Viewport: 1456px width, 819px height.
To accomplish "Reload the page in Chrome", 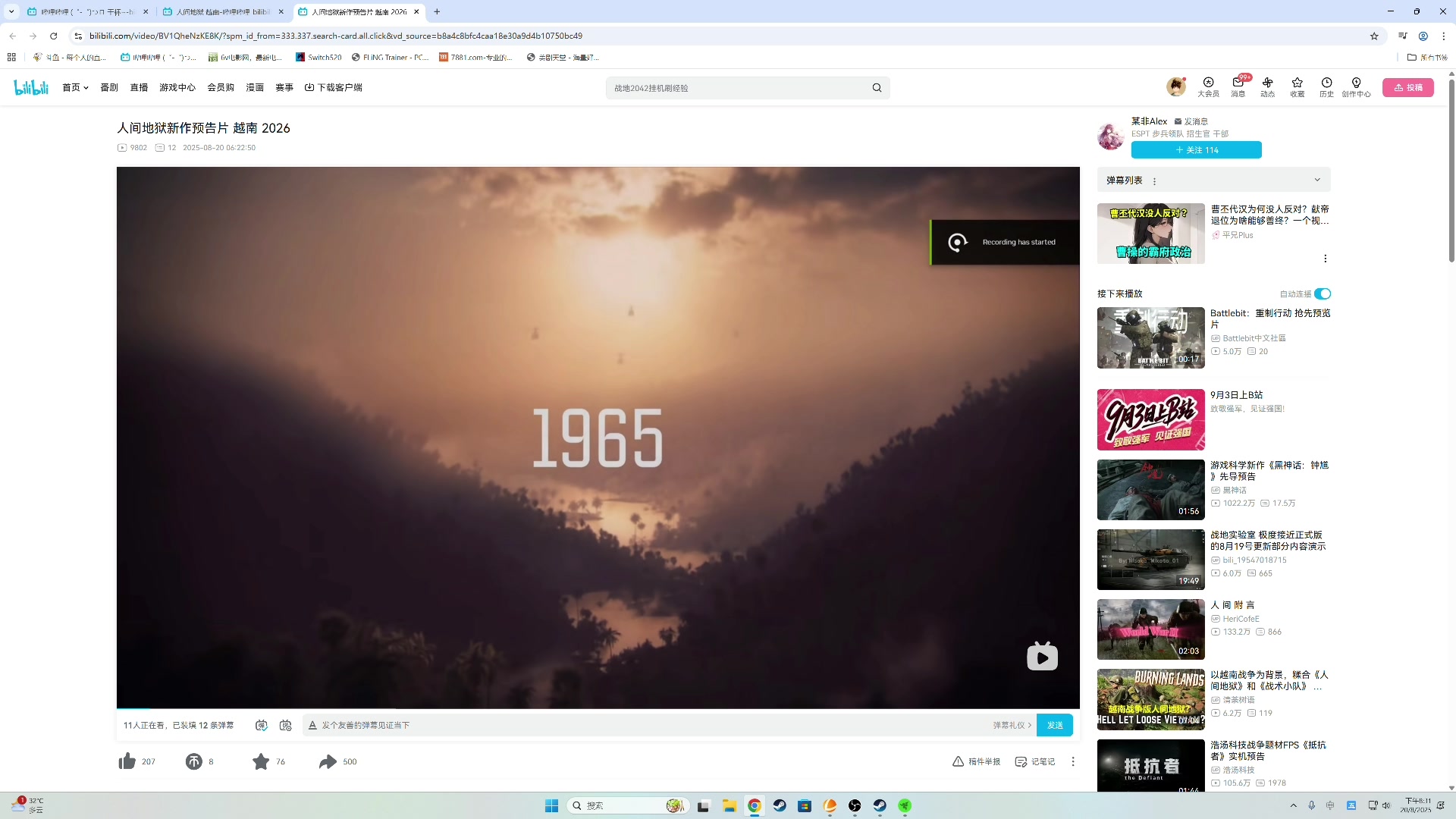I will [x=54, y=36].
